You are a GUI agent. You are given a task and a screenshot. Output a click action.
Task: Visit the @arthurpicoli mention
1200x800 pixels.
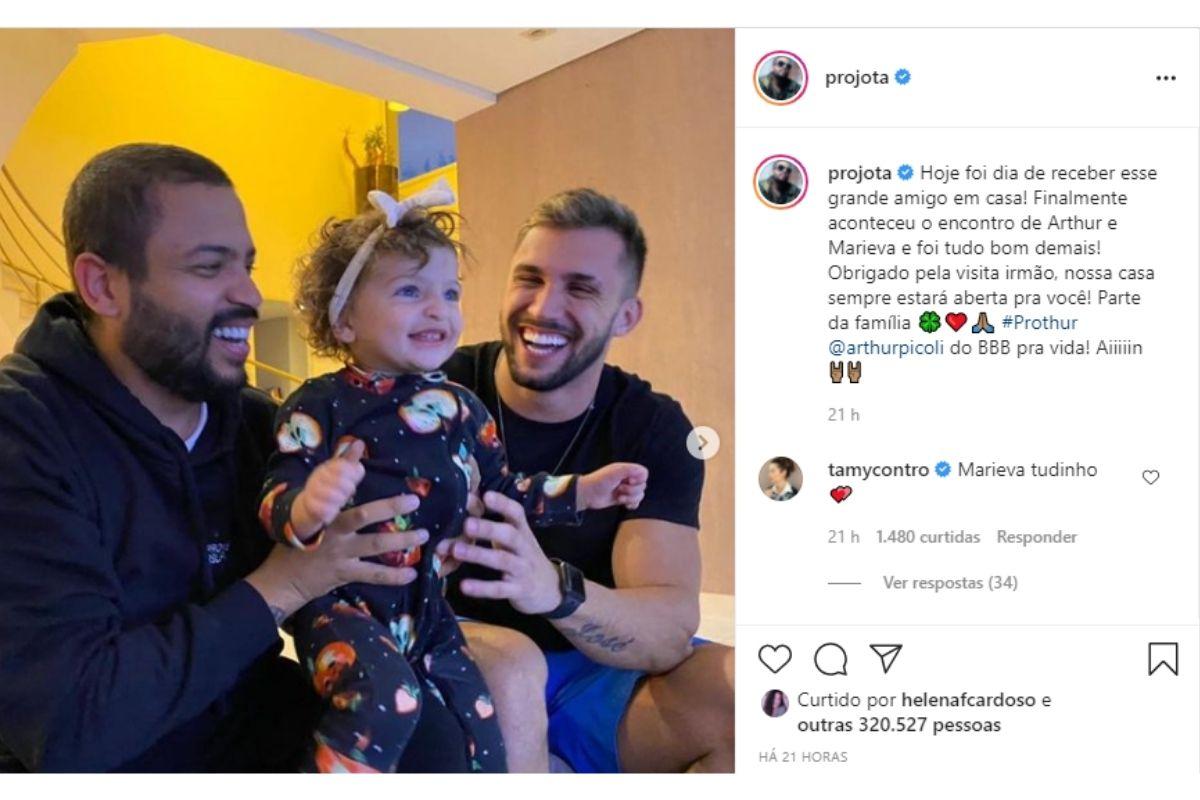(886, 348)
